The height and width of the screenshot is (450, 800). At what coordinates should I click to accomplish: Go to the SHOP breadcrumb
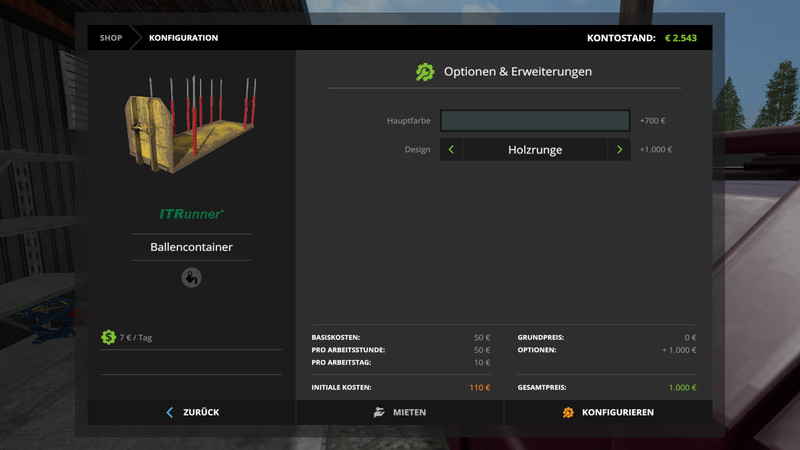click(x=110, y=38)
